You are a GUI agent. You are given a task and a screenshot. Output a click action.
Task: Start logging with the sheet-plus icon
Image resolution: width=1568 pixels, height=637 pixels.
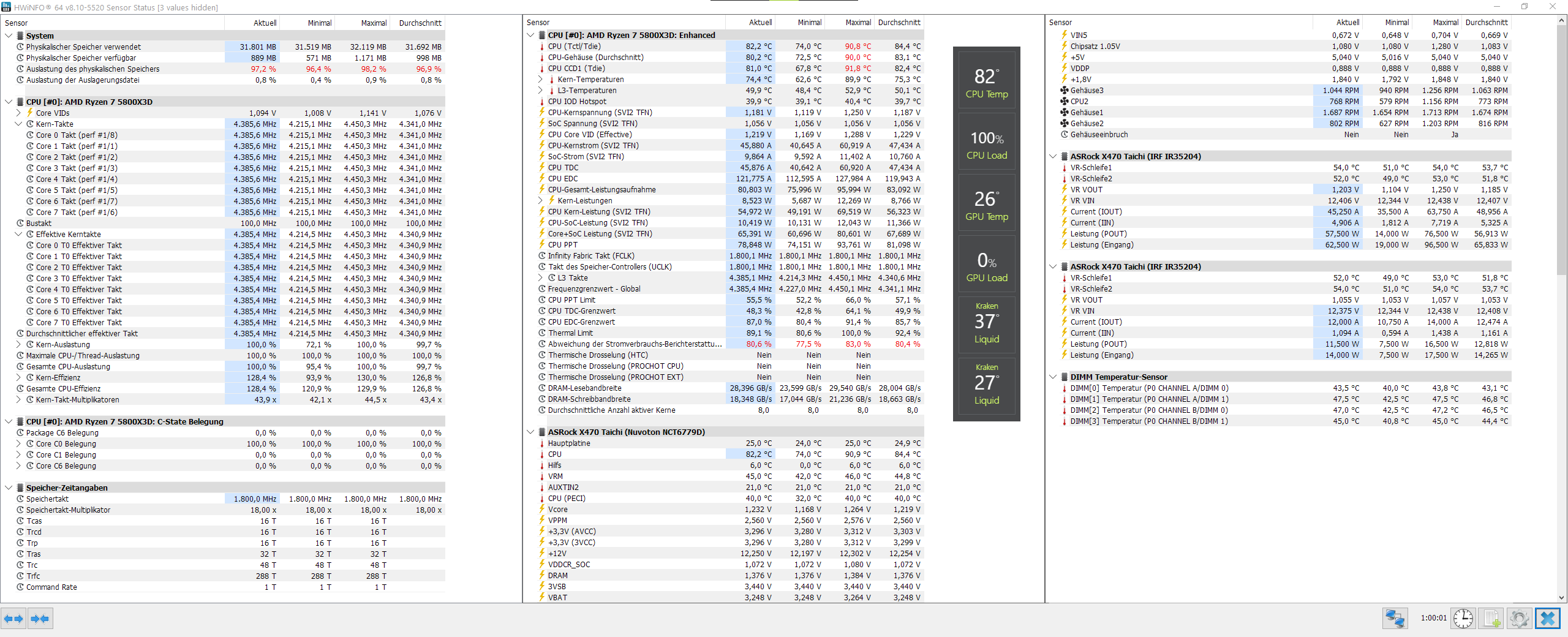click(x=1491, y=619)
